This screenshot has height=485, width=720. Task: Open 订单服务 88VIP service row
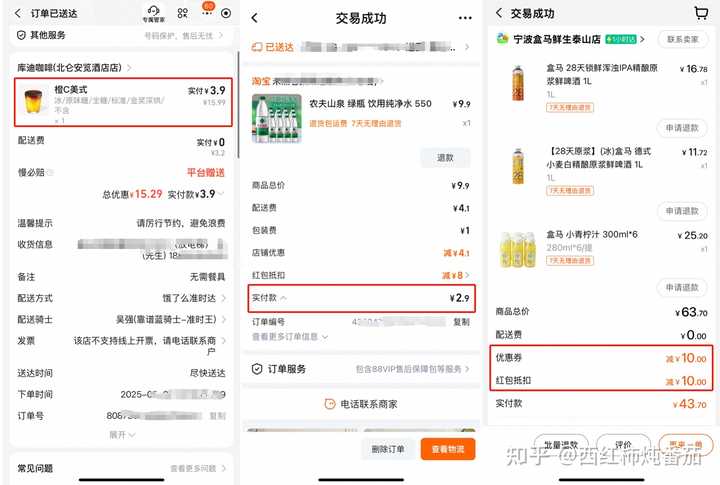(361, 369)
